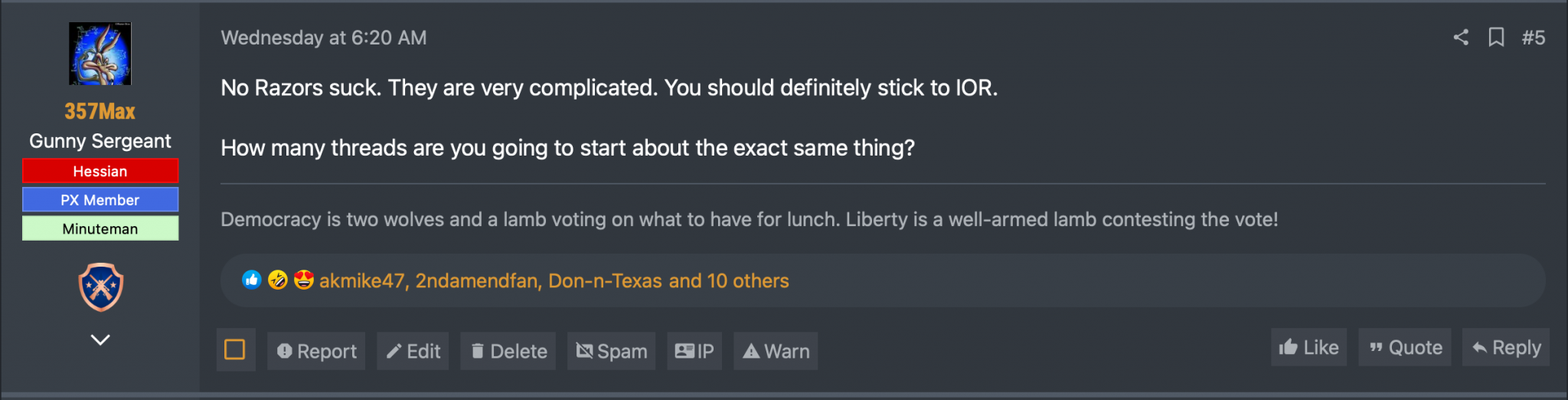Open post number #5 permalink
Screen dimensions: 1568x400
point(1534,38)
